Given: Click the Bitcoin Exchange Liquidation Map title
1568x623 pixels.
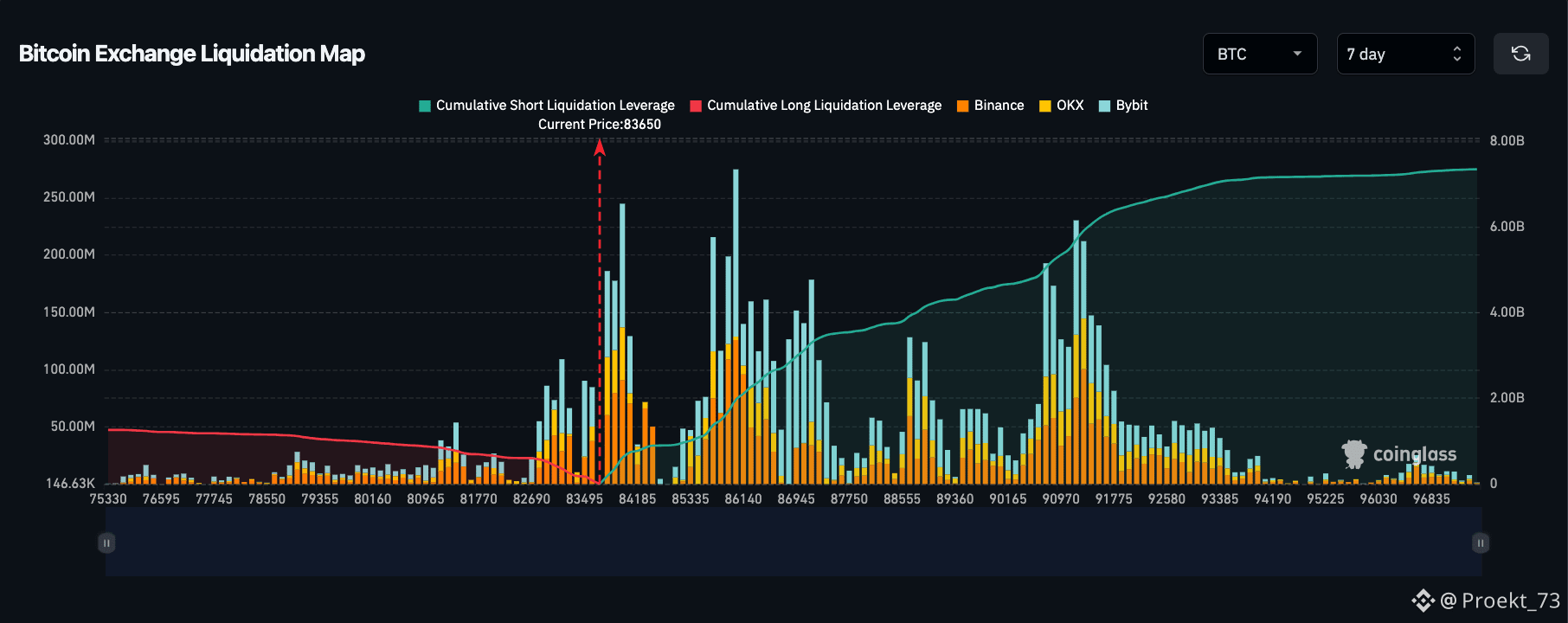Looking at the screenshot, I should click(192, 54).
